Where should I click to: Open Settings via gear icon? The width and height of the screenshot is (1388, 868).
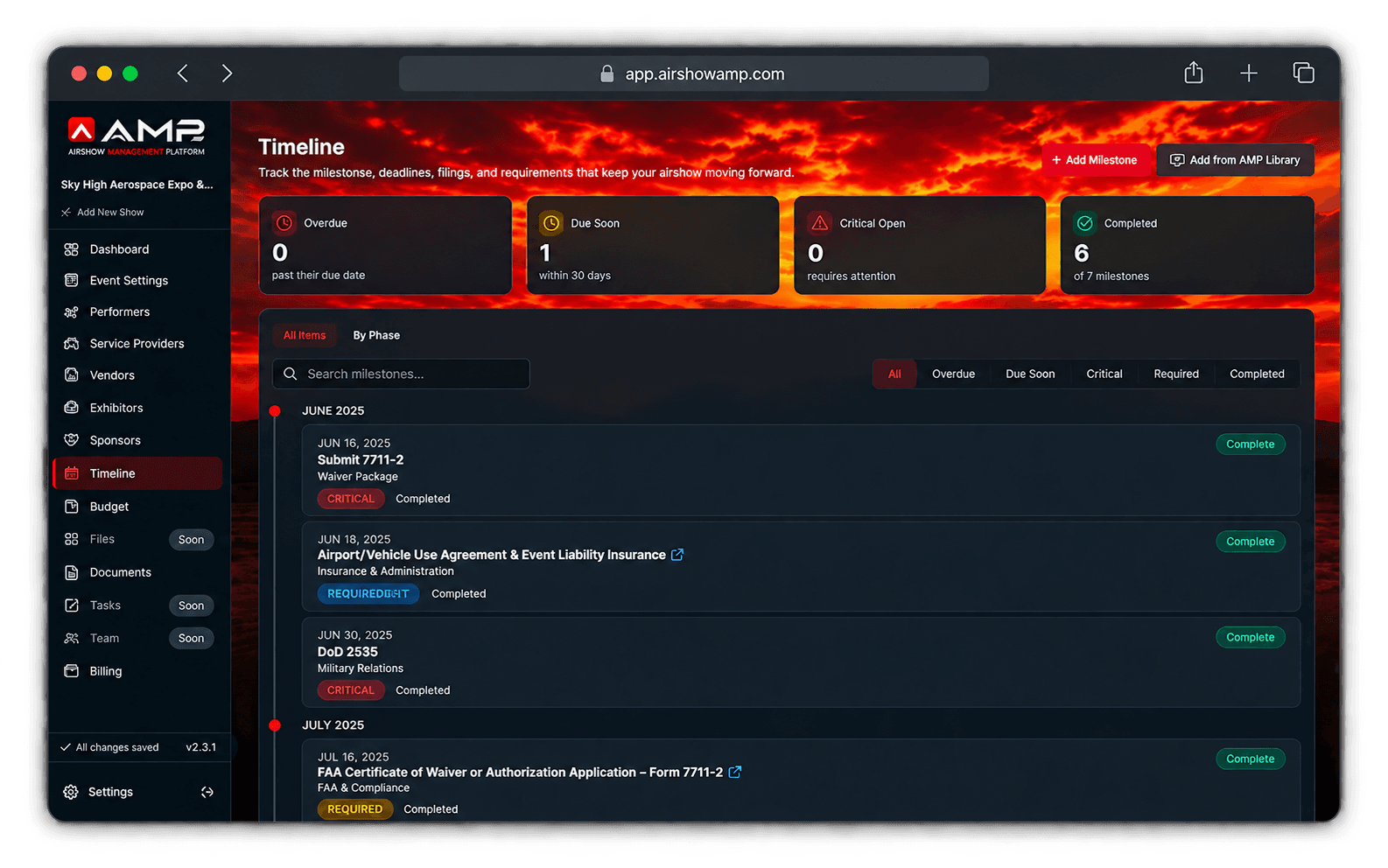click(x=71, y=792)
